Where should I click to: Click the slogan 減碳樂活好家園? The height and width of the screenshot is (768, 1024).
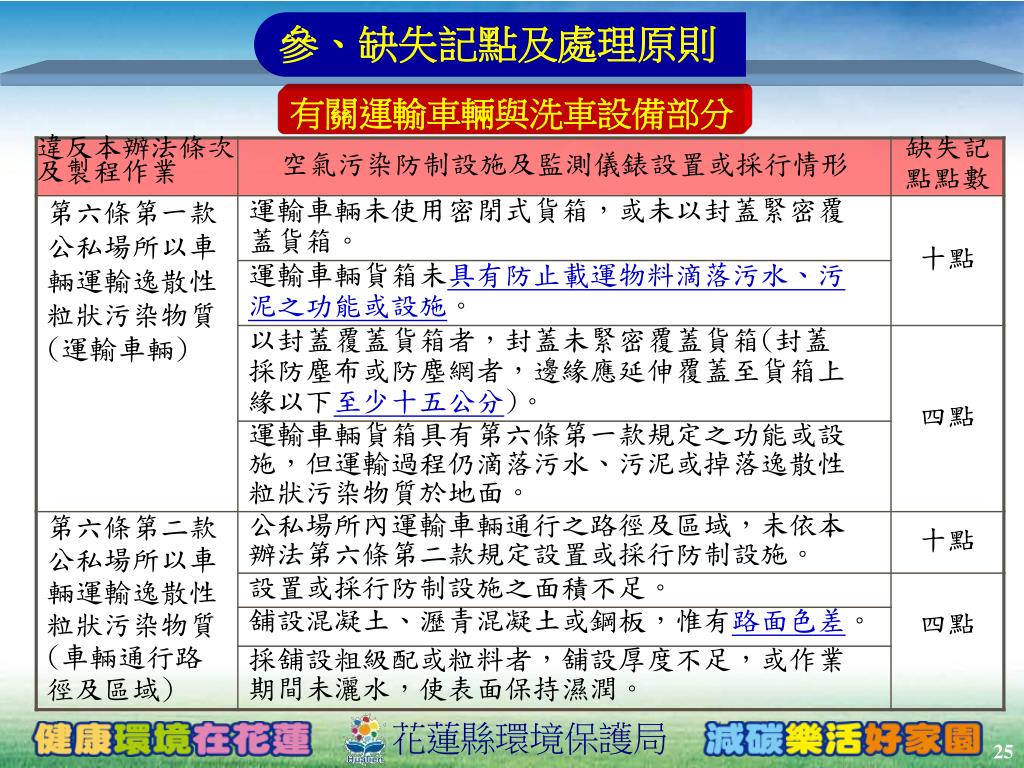point(843,739)
